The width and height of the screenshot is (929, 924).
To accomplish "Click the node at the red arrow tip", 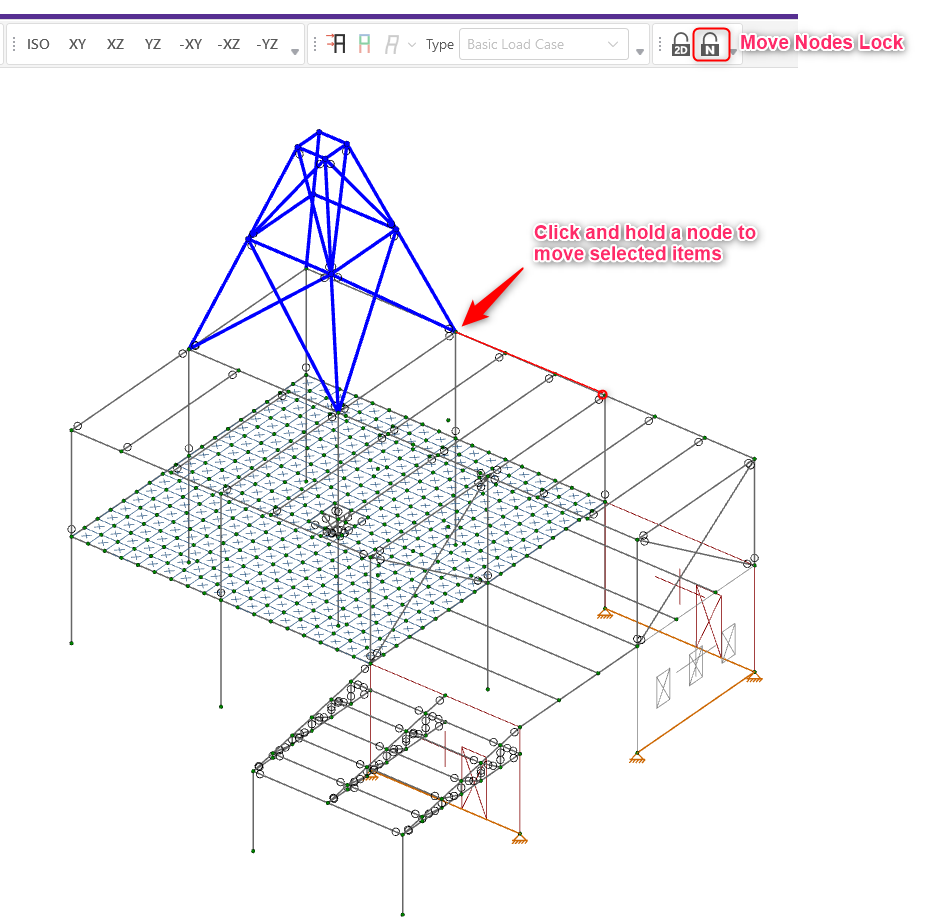I will coord(453,328).
